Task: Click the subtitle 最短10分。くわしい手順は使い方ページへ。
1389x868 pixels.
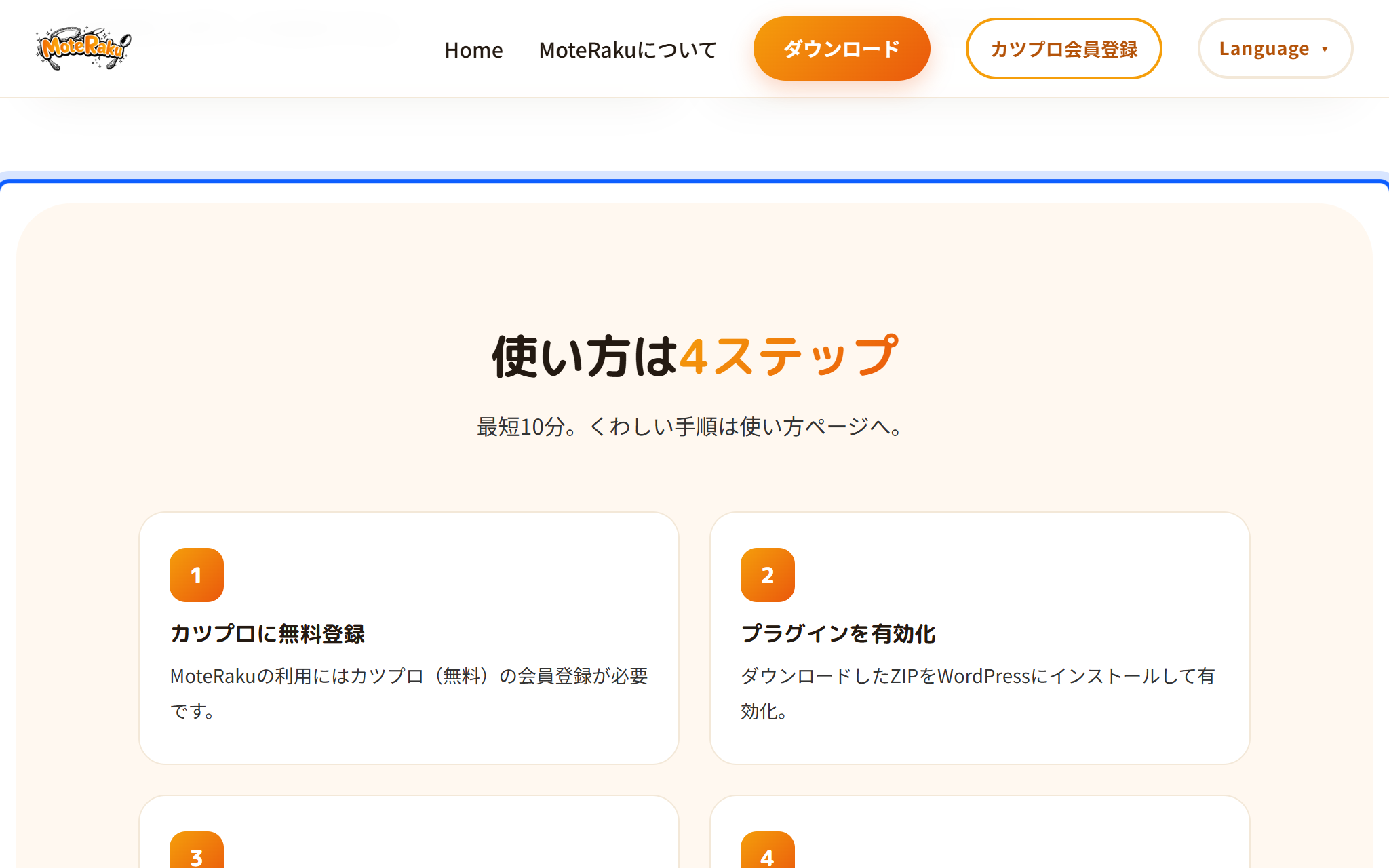Action: tap(690, 427)
